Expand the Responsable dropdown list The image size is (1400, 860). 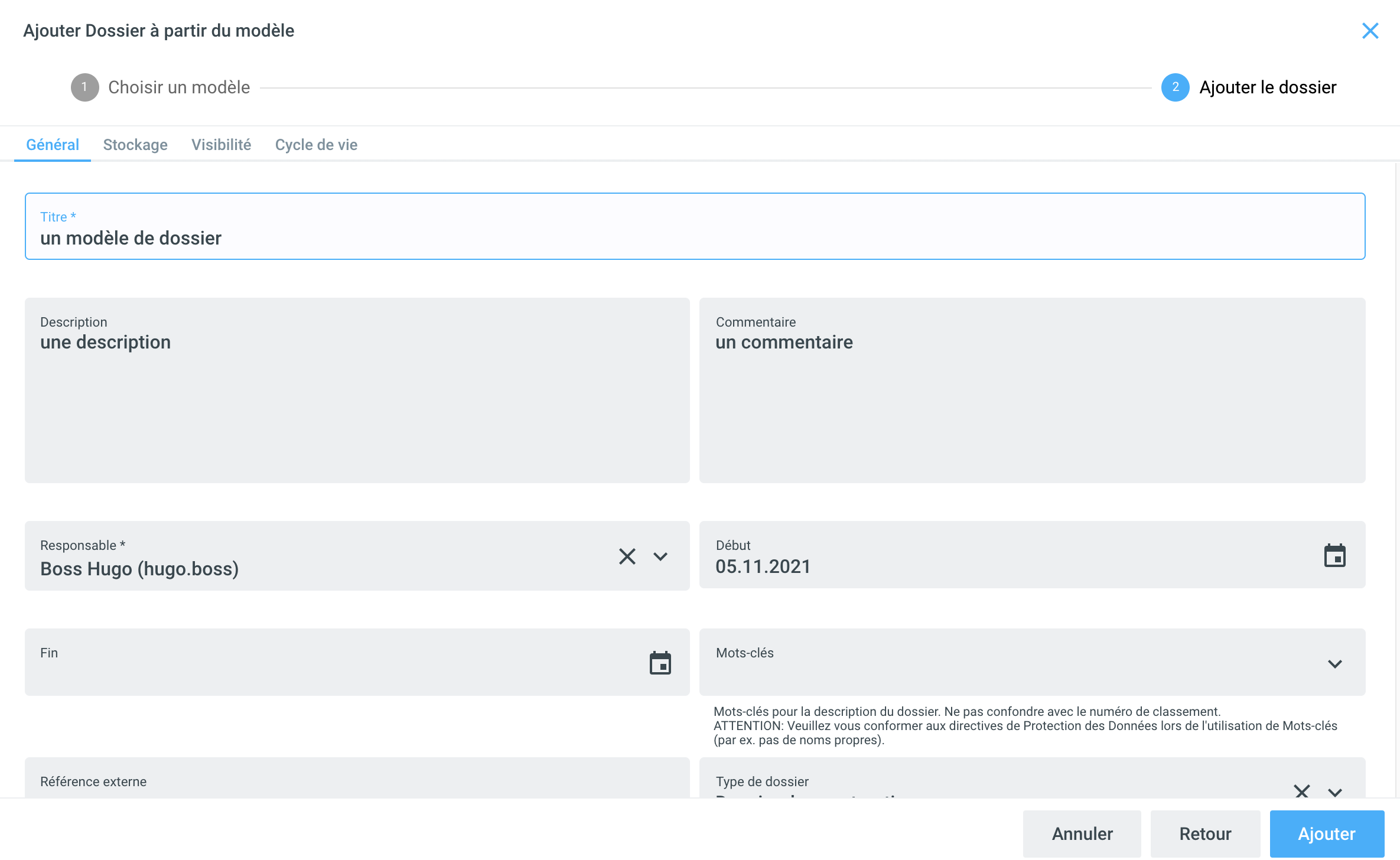coord(660,556)
